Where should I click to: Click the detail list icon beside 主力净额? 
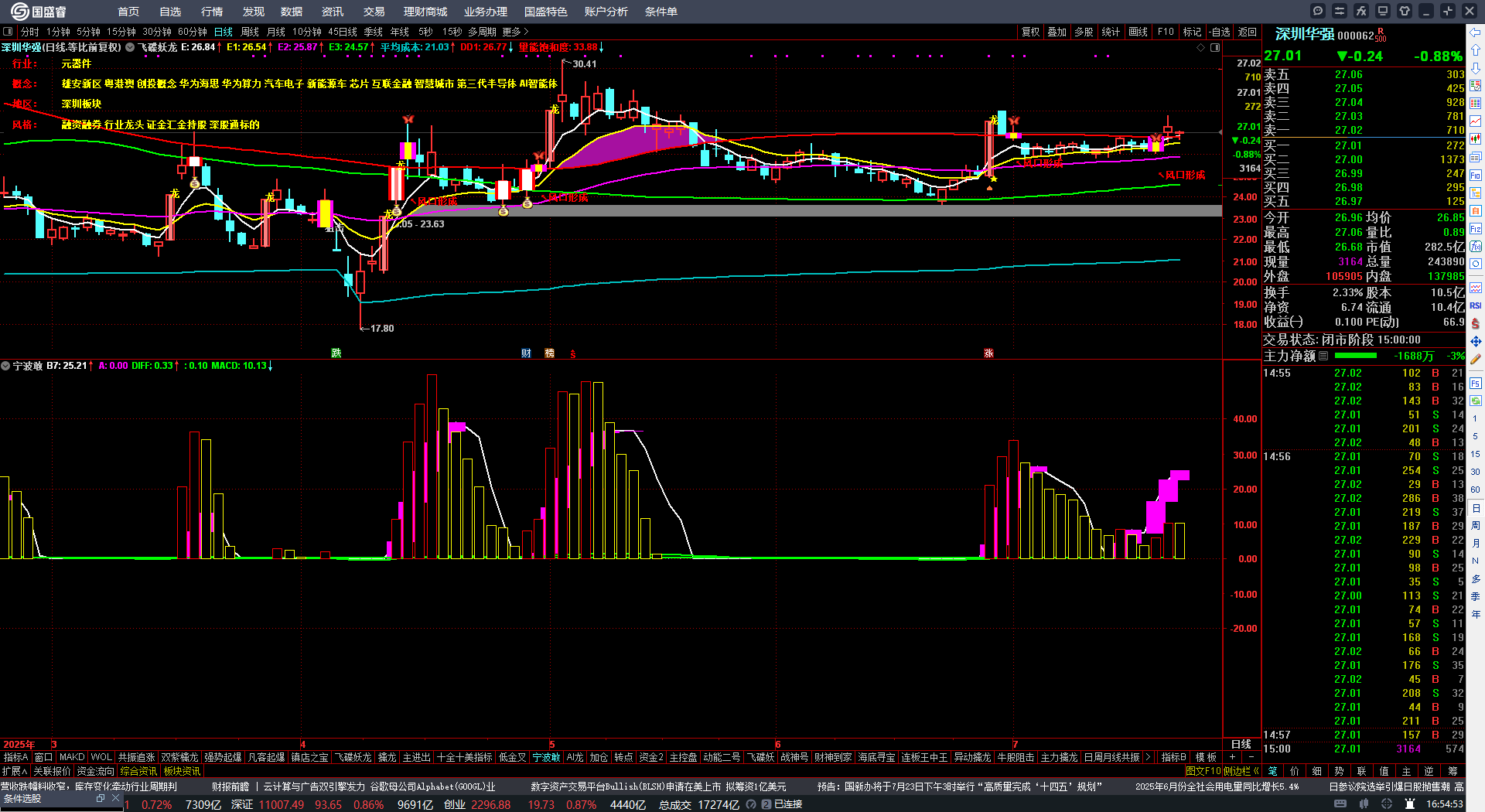pos(1323,356)
